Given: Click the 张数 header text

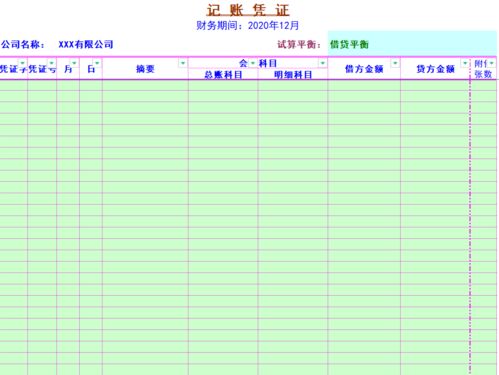Looking at the screenshot, I should tap(483, 74).
